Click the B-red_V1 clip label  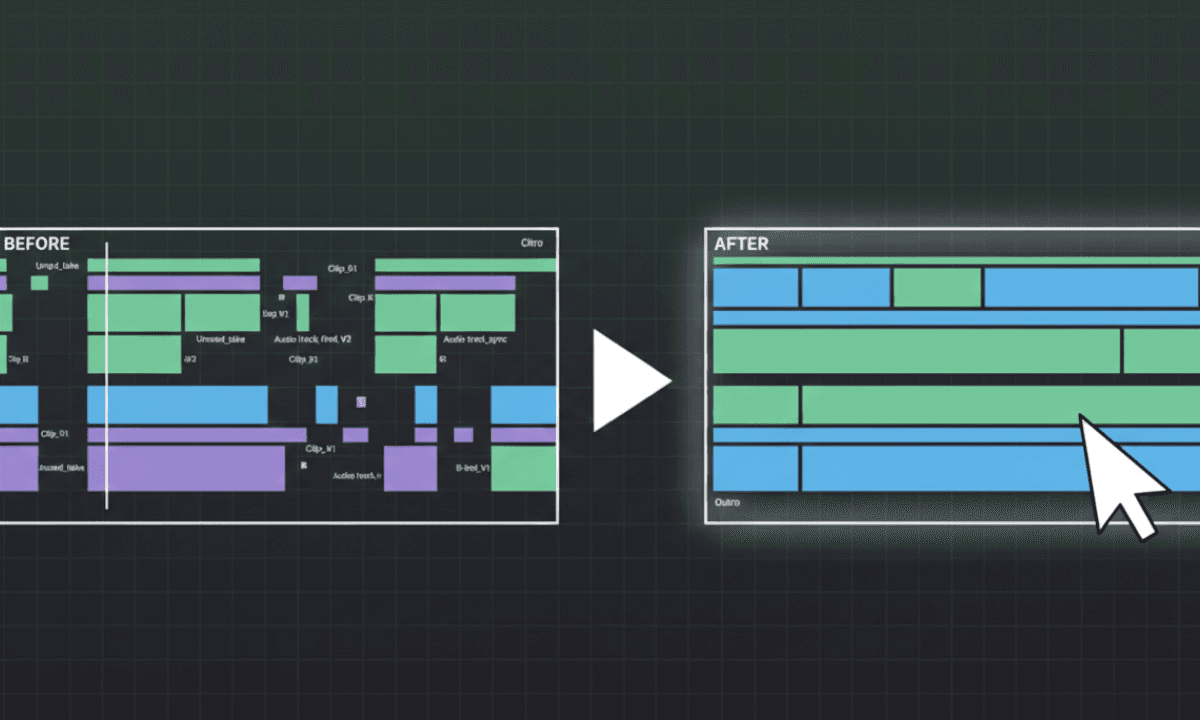tap(471, 467)
